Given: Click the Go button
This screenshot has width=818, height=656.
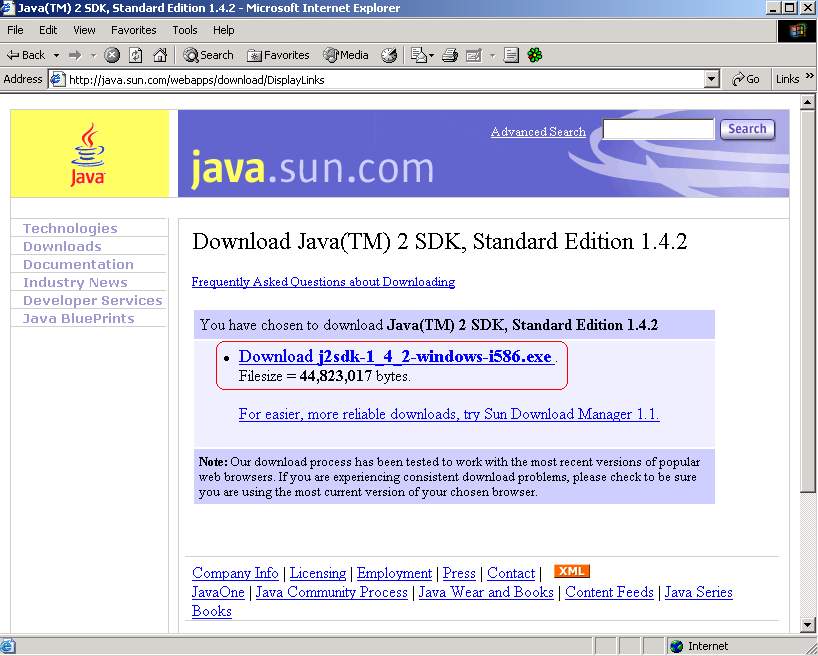Looking at the screenshot, I should [x=745, y=79].
